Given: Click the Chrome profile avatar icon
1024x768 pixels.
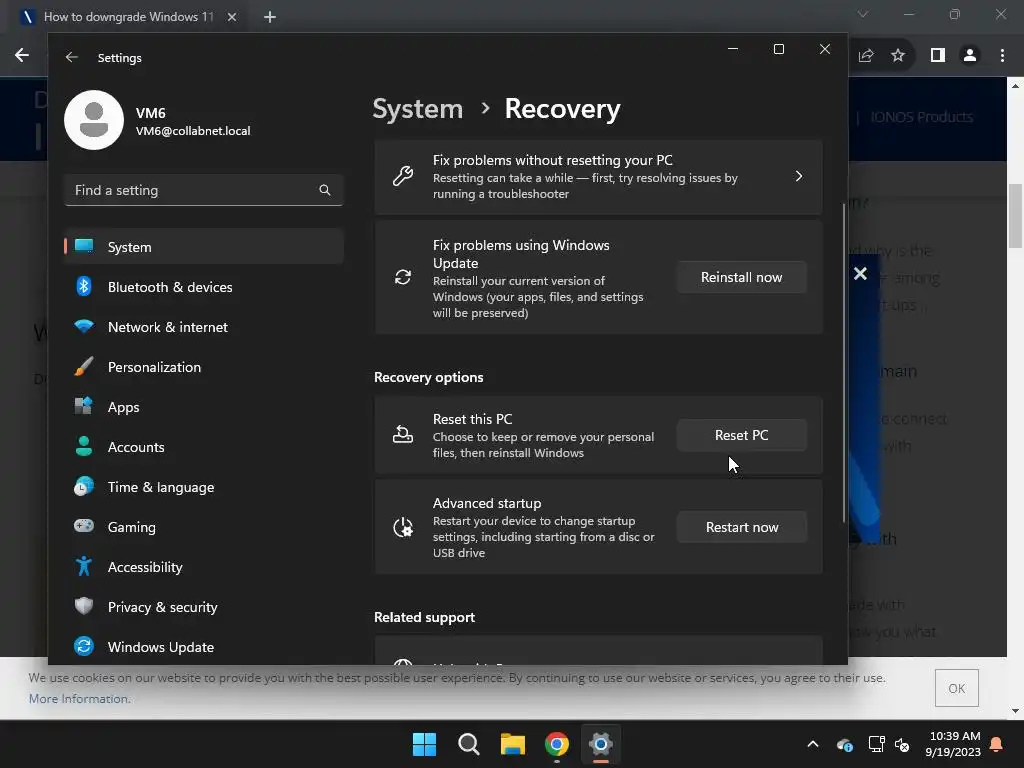Looking at the screenshot, I should click(x=970, y=56).
